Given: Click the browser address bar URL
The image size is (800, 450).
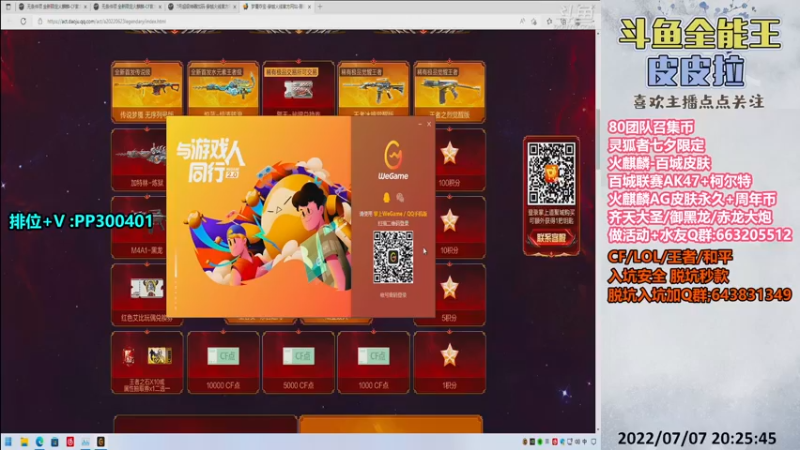Looking at the screenshot, I should (106, 21).
